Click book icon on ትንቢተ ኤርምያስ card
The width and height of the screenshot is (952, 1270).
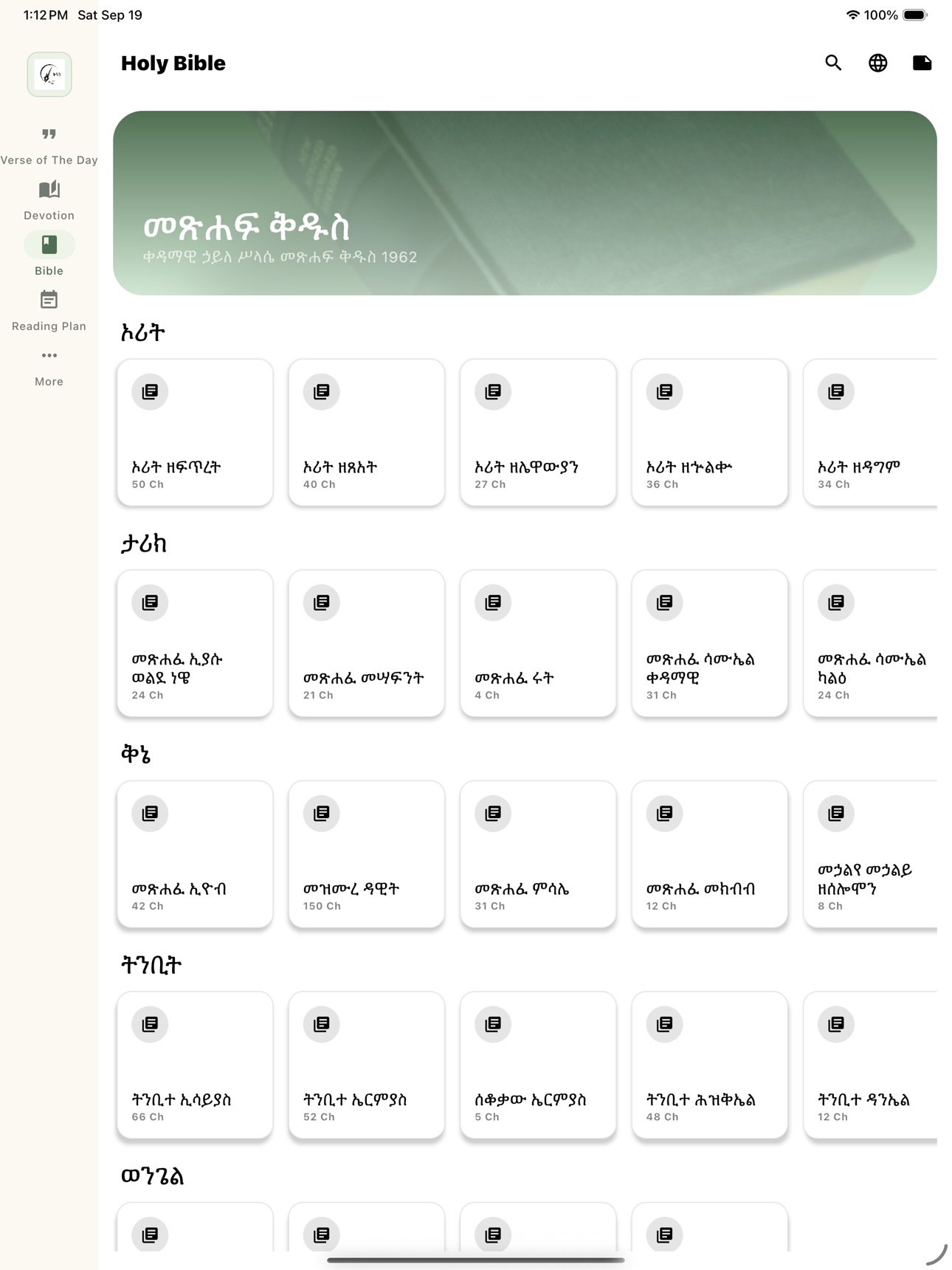point(322,1024)
